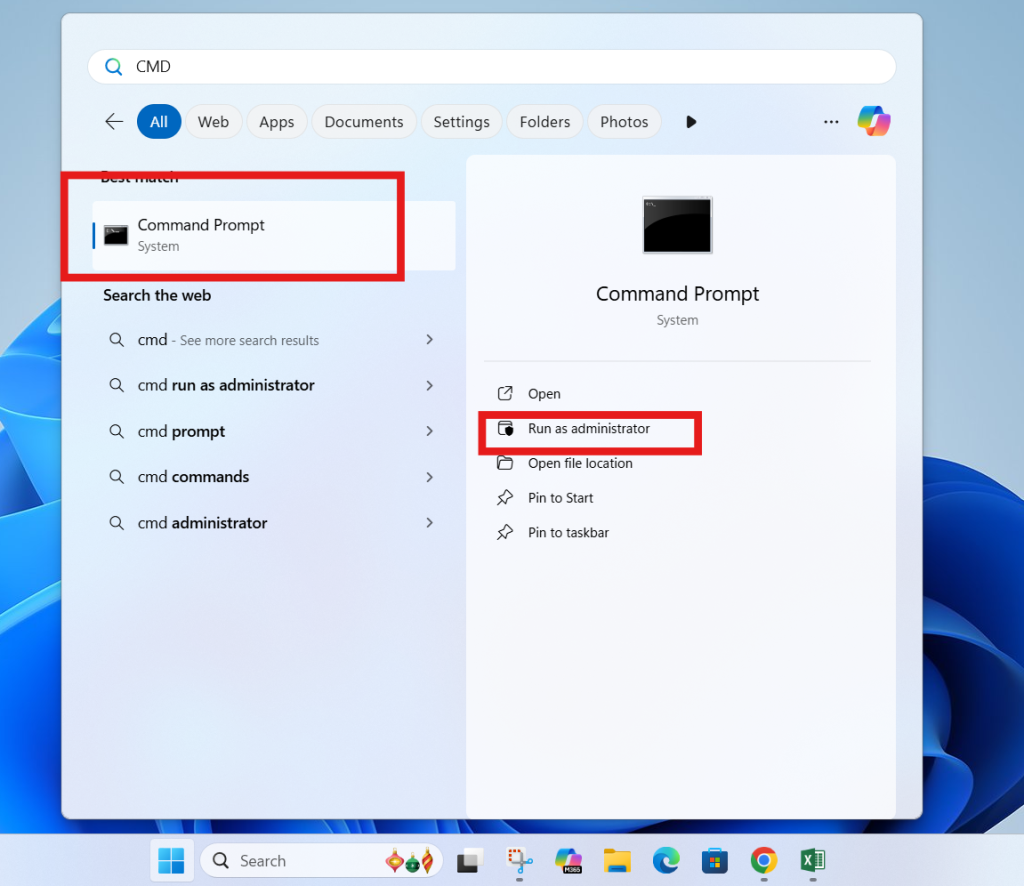Viewport: 1024px width, 886px height.
Task: Launch Snipping Tool from the taskbar
Action: 519,860
